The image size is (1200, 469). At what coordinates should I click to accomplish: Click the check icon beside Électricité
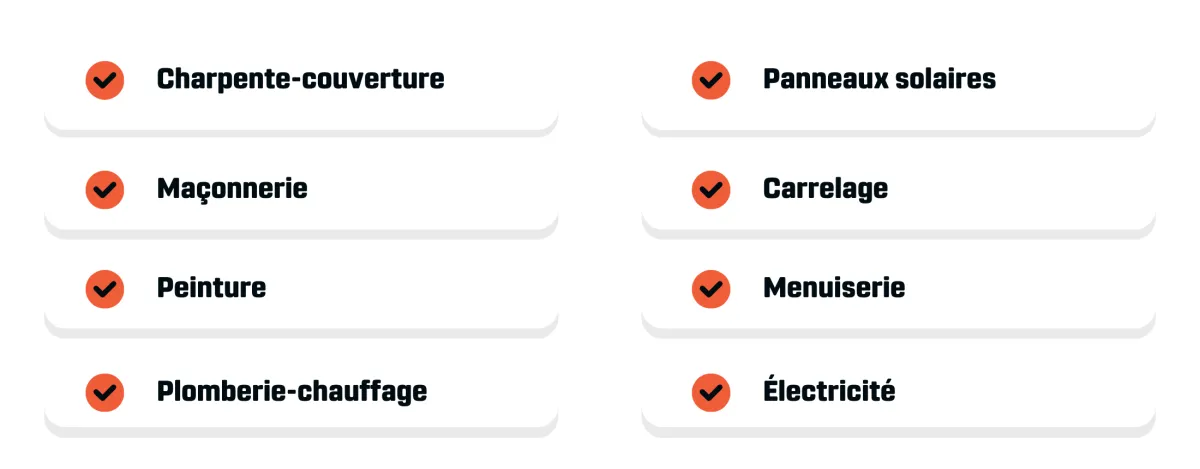click(711, 391)
